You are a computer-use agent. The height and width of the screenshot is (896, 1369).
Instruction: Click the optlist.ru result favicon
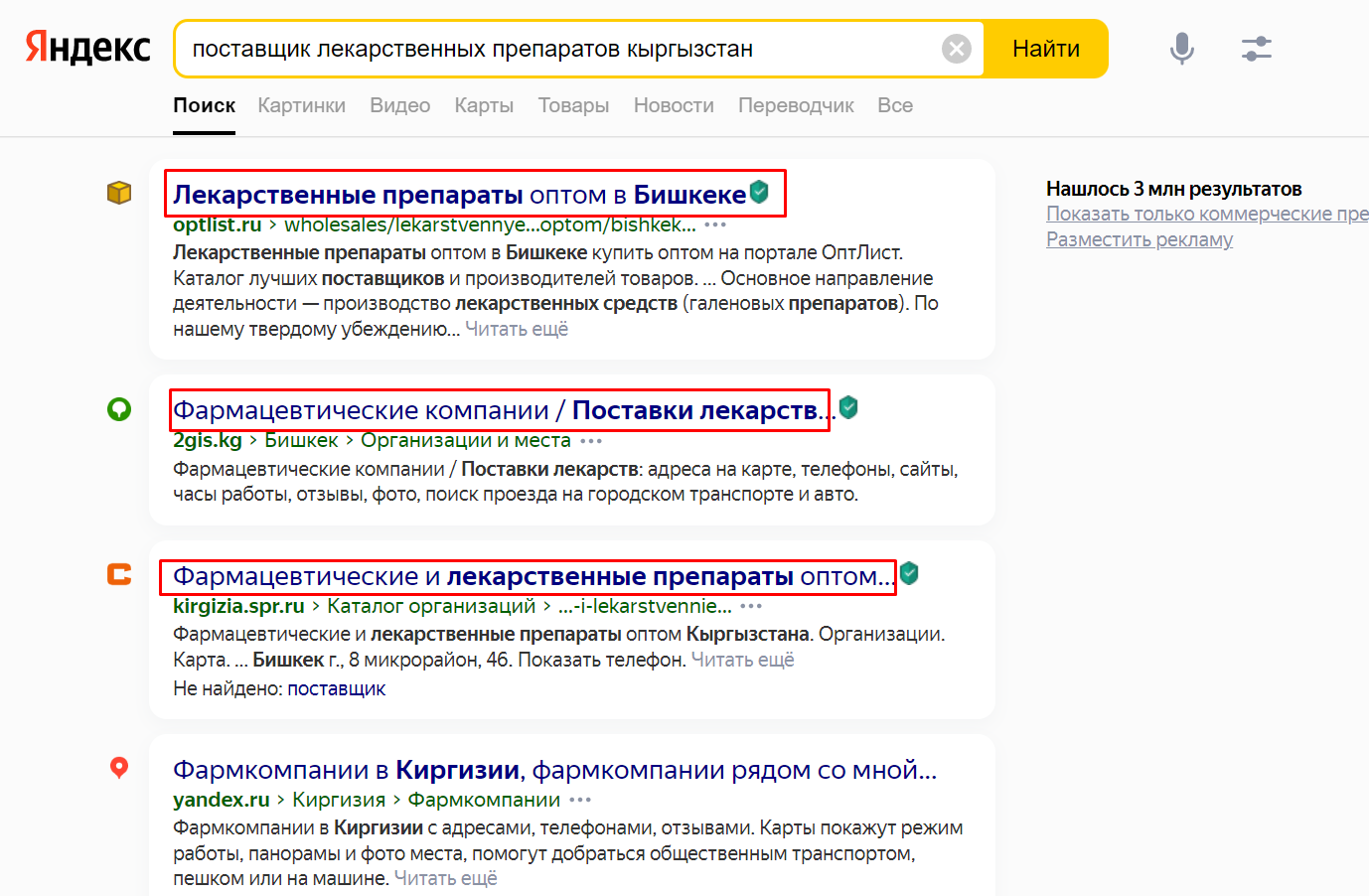pyautogui.click(x=119, y=193)
